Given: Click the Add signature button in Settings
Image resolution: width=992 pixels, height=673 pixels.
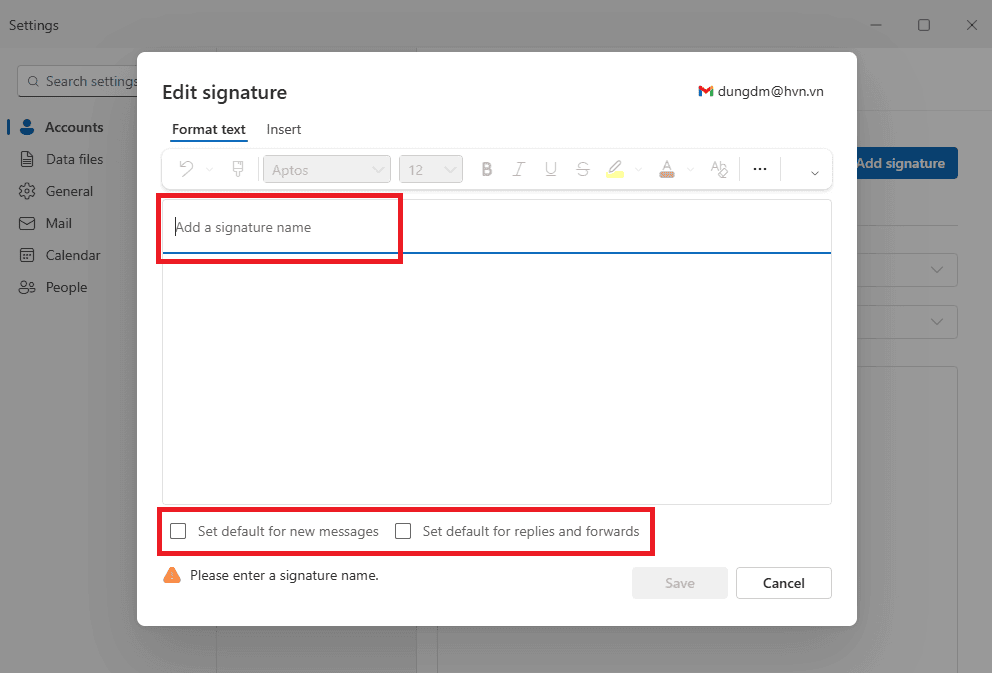Looking at the screenshot, I should [x=907, y=163].
